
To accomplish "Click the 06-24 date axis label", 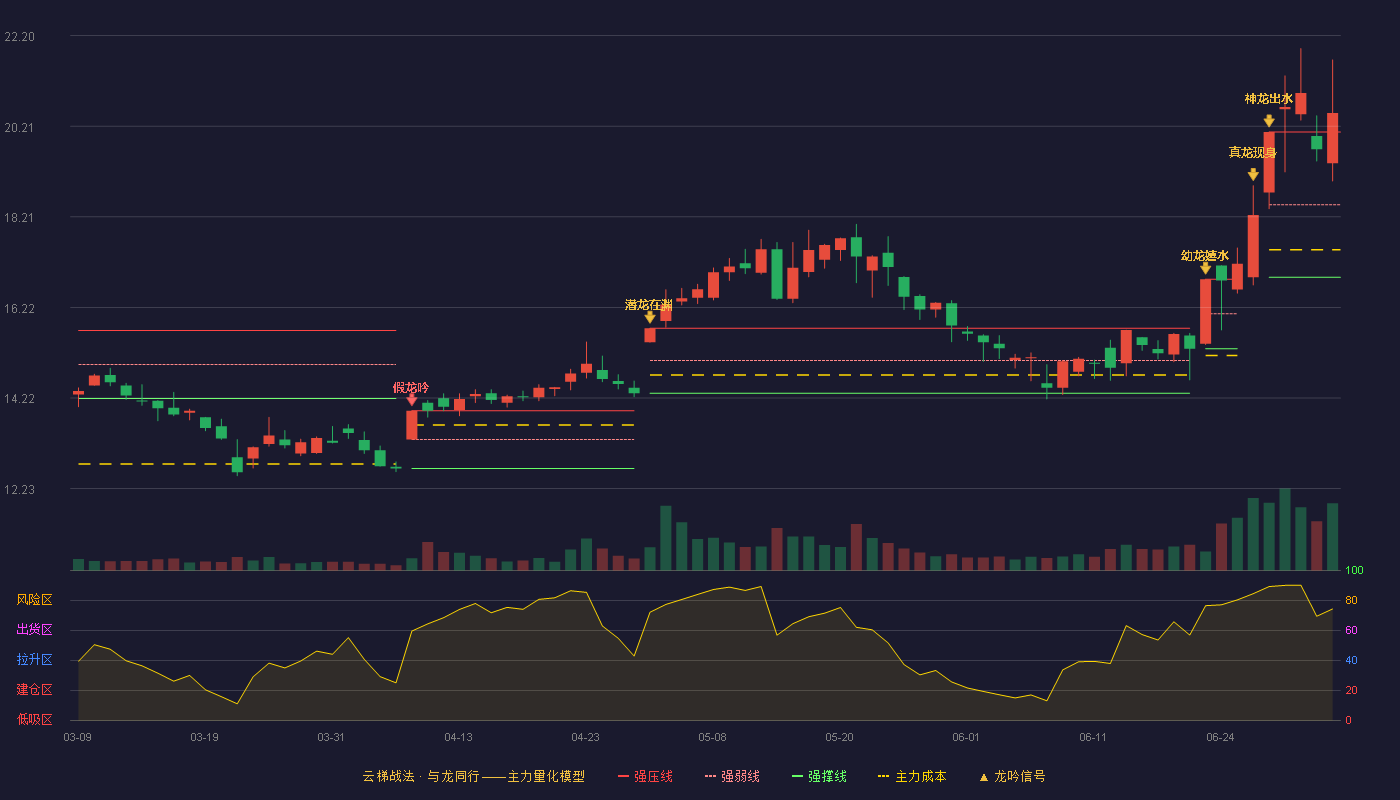I will [1220, 738].
